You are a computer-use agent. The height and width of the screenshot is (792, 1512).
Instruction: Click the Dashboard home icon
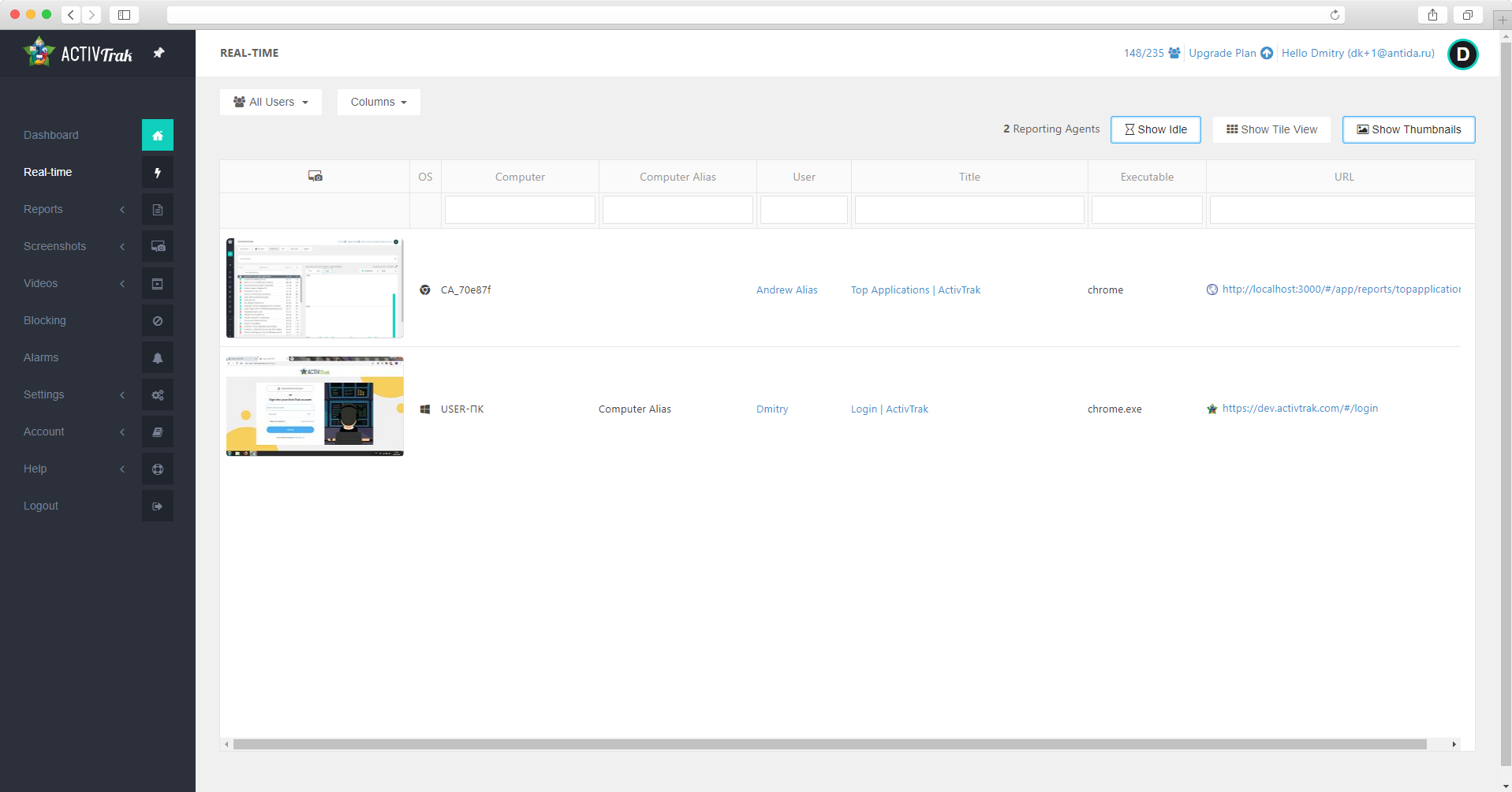pyautogui.click(x=158, y=135)
